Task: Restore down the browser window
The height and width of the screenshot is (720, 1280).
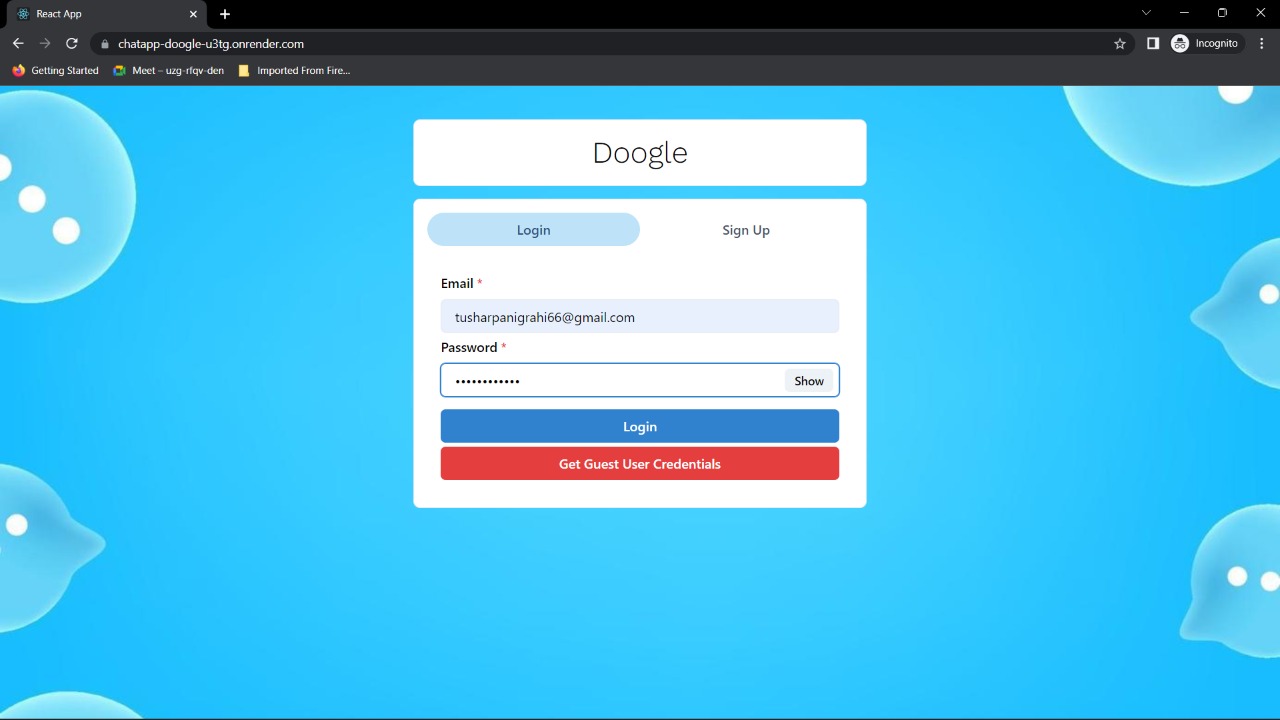Action: (1222, 13)
